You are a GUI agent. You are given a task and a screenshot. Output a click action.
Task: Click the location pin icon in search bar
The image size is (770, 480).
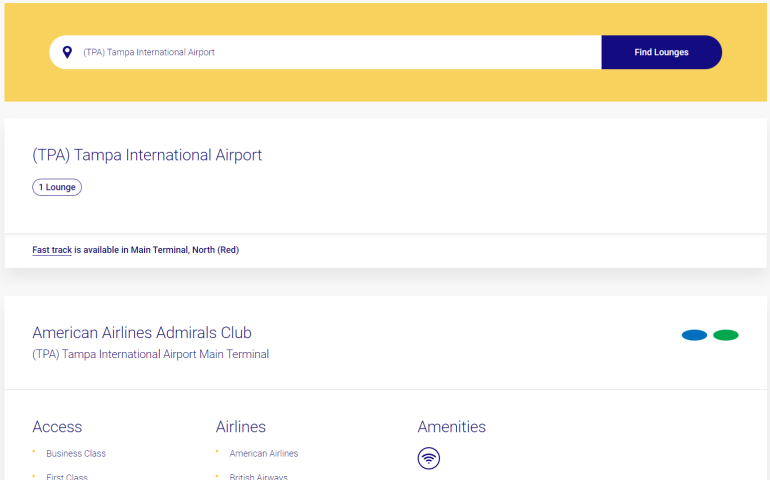67,52
